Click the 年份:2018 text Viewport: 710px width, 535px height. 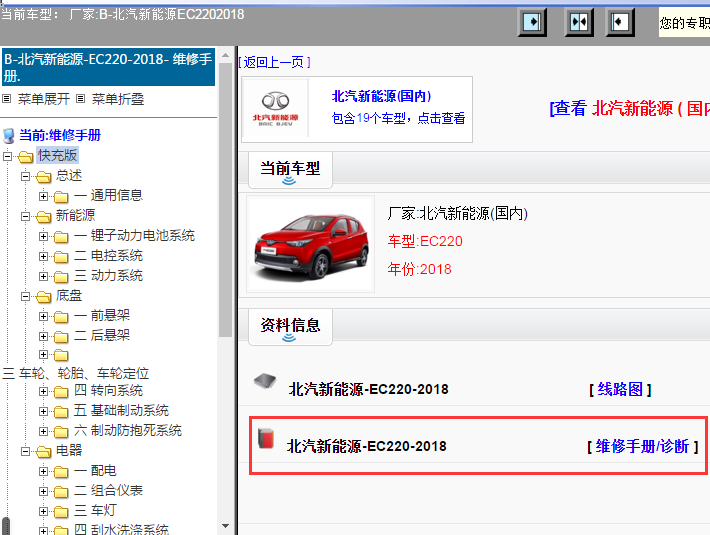(419, 269)
